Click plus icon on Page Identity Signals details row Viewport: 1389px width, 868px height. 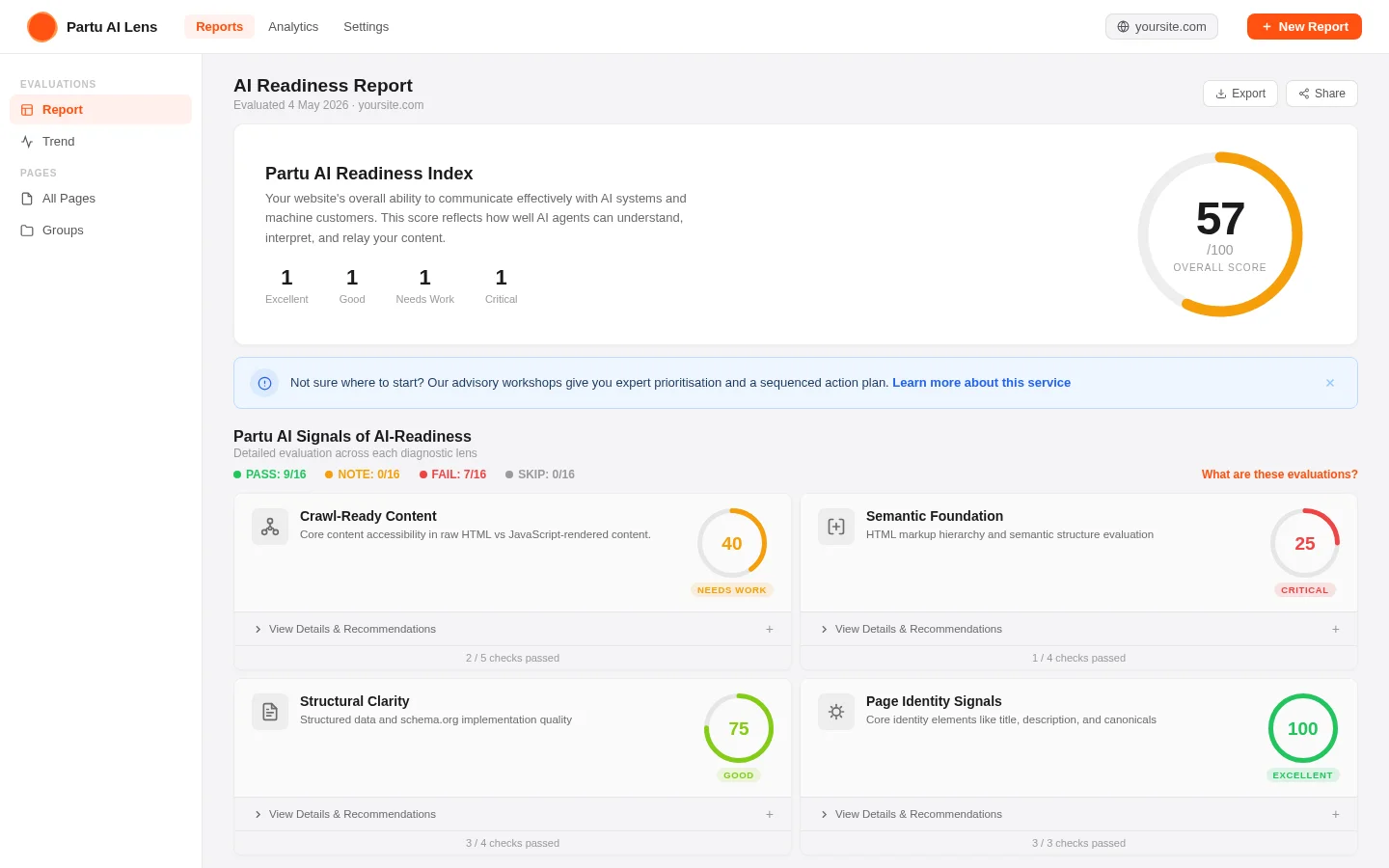click(x=1336, y=814)
